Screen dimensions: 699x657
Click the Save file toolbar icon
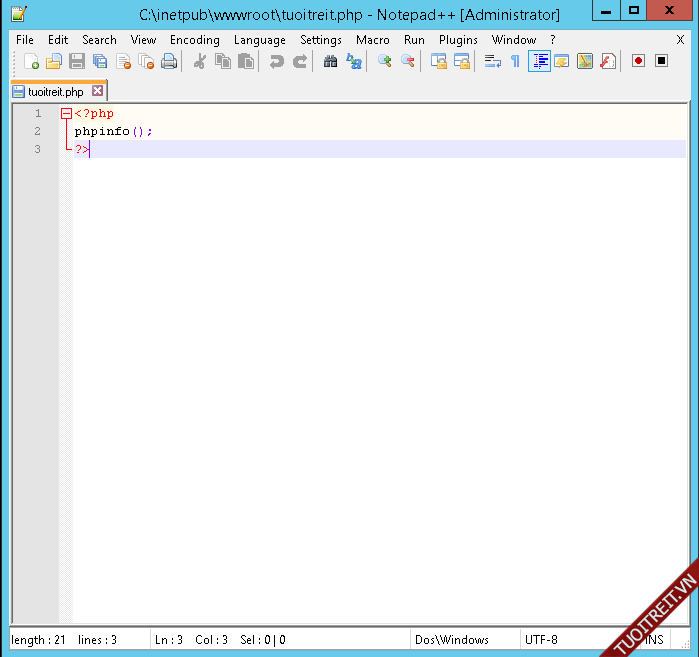(x=77, y=61)
